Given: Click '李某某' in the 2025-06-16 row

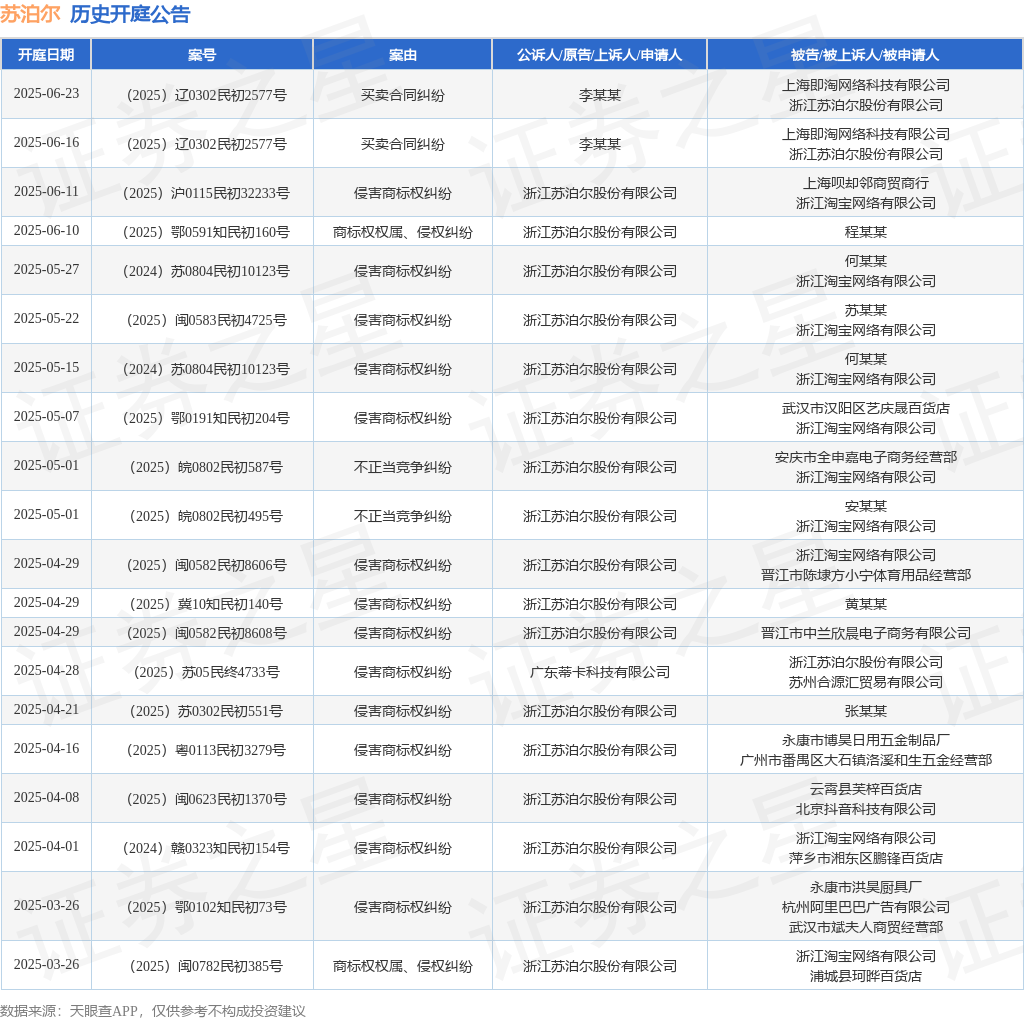Looking at the screenshot, I should pos(600,144).
